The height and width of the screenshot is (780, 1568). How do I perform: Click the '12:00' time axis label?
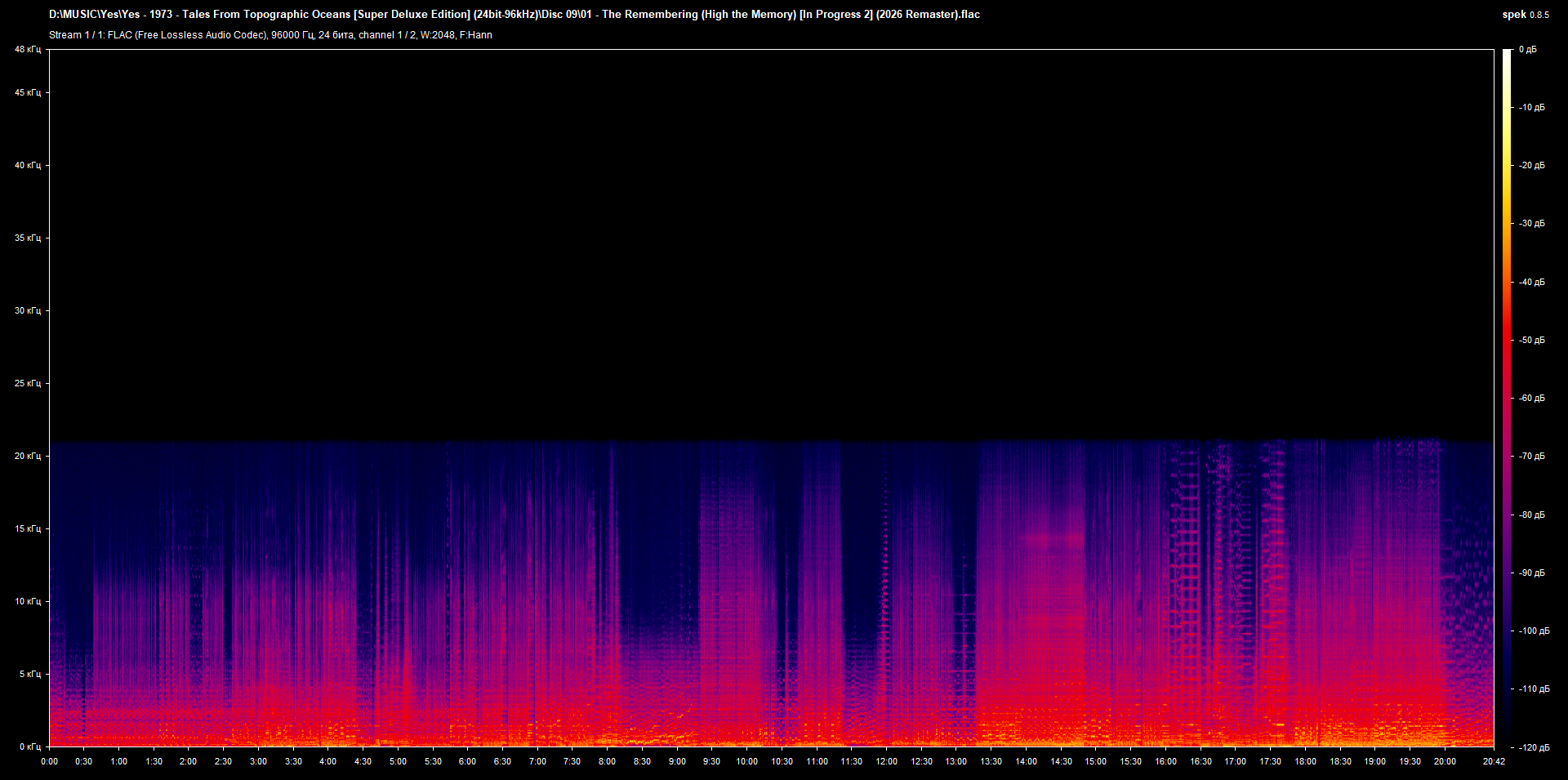[x=886, y=761]
